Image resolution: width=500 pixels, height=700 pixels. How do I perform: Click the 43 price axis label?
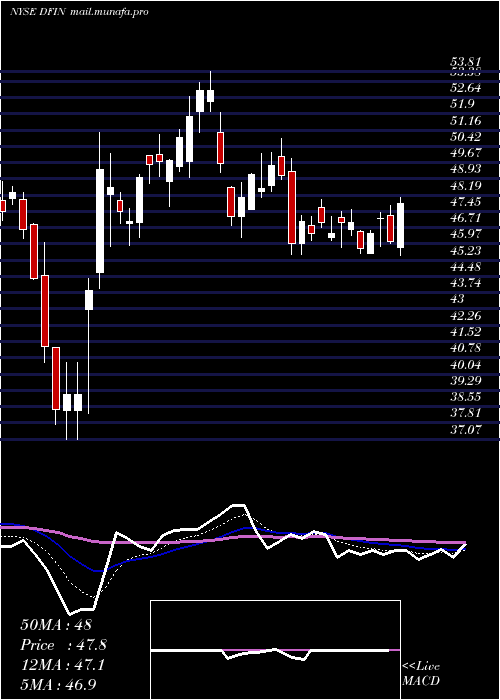click(458, 299)
